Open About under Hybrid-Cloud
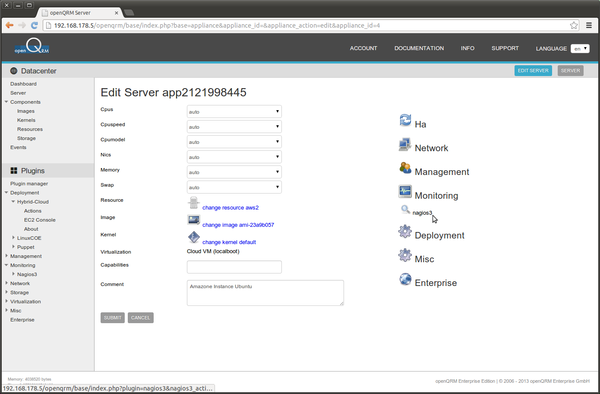Image resolution: width=600 pixels, height=394 pixels. point(31,229)
